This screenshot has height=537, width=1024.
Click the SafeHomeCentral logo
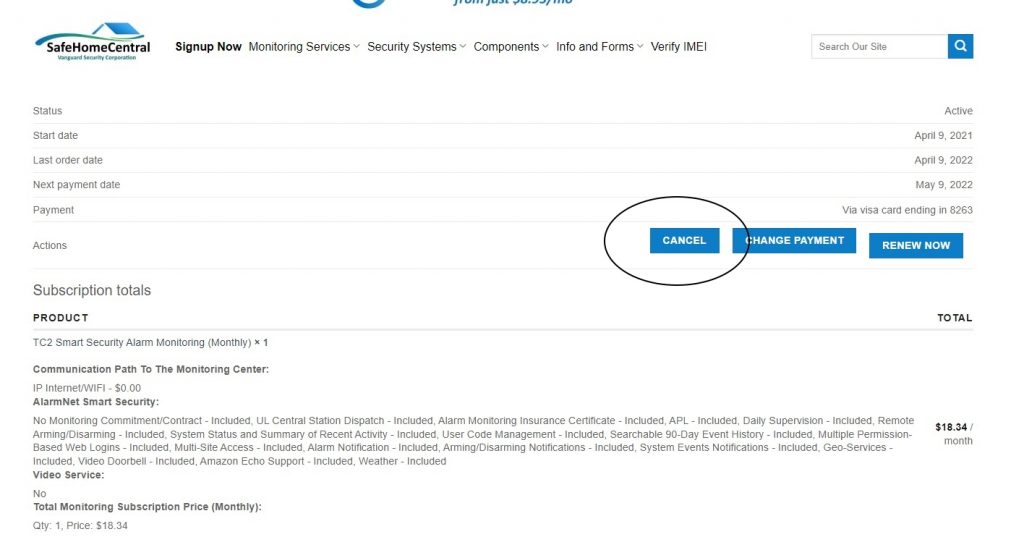(x=93, y=42)
